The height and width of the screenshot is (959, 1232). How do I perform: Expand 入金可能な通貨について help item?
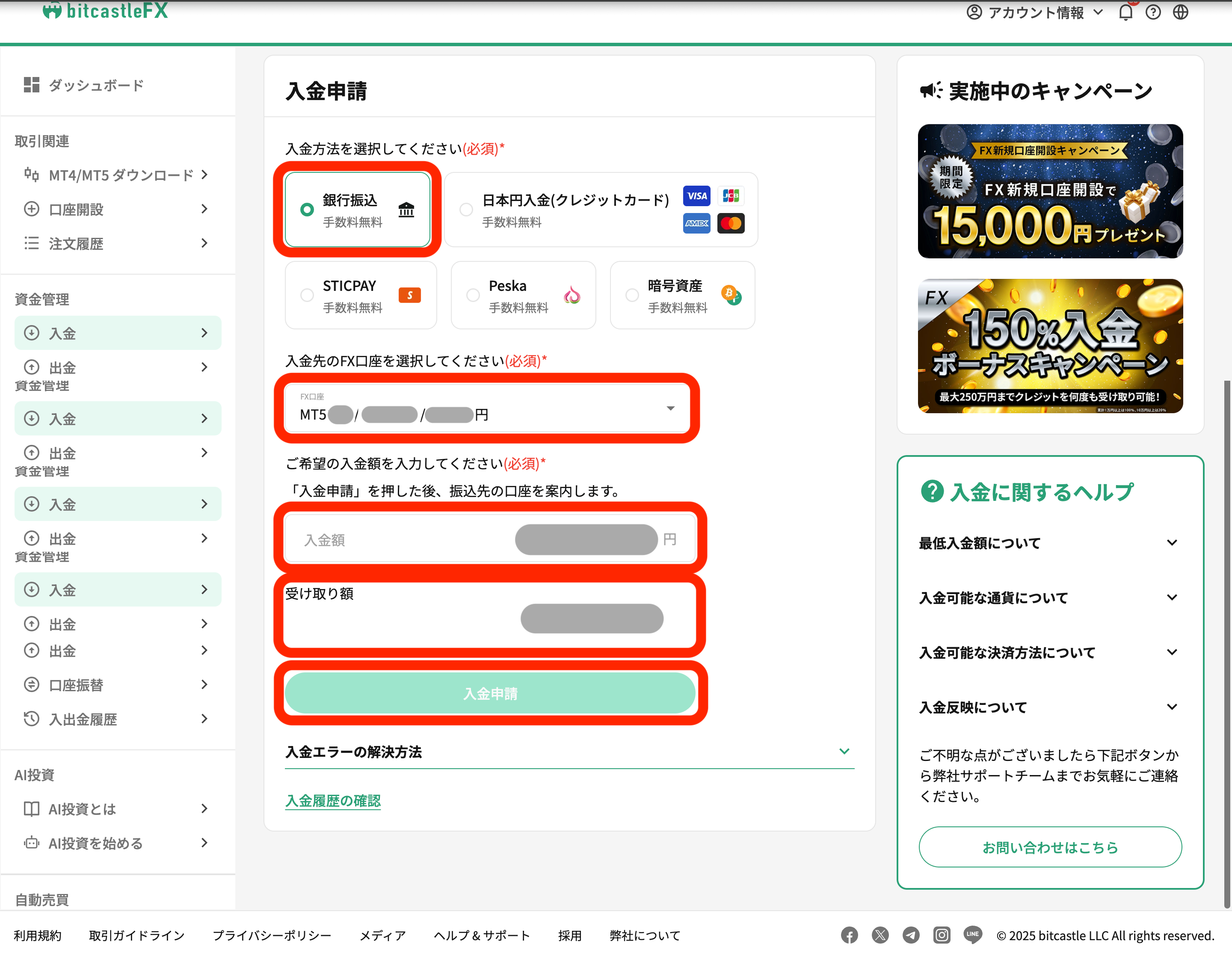click(1049, 598)
